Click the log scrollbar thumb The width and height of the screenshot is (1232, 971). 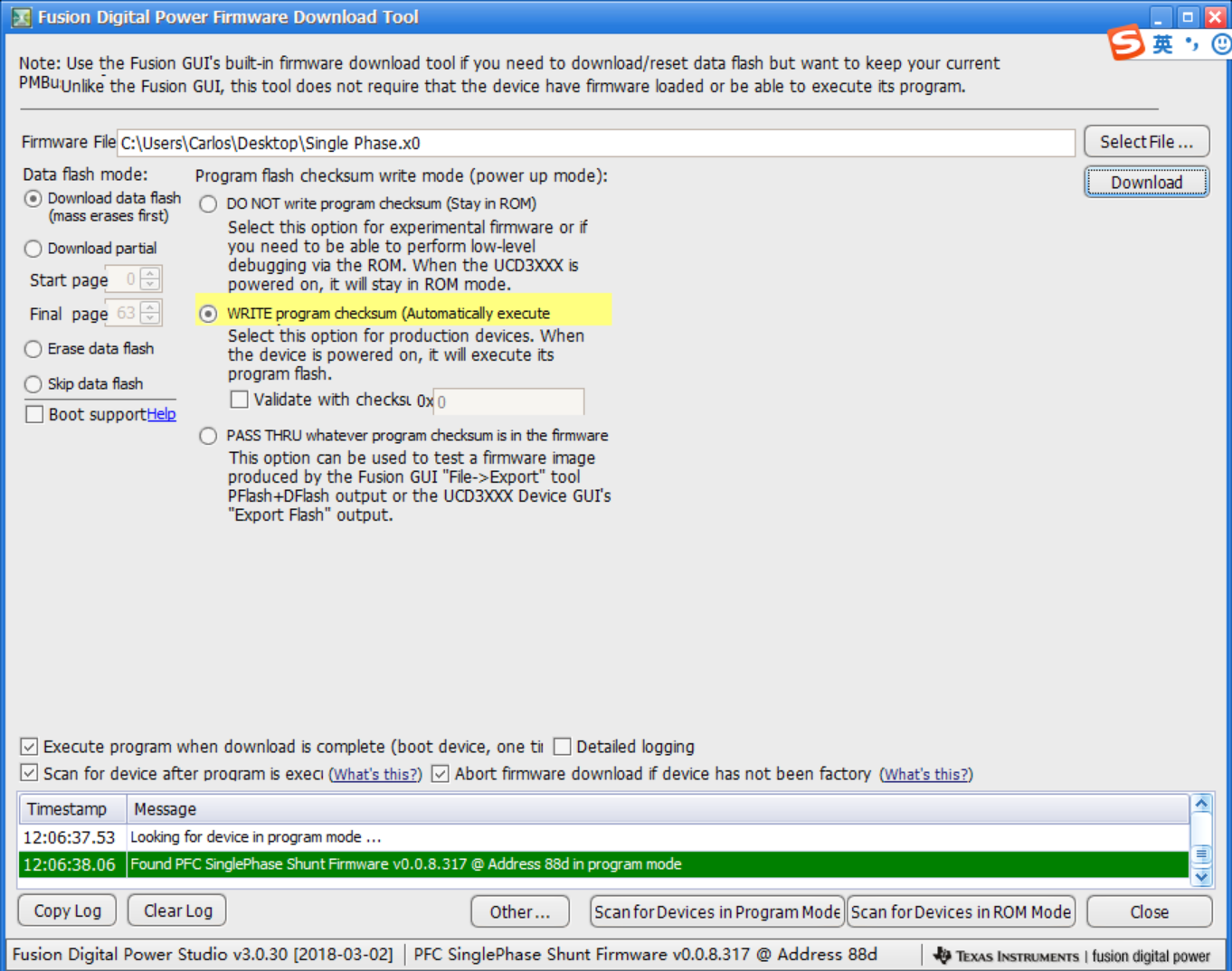pos(1201,854)
